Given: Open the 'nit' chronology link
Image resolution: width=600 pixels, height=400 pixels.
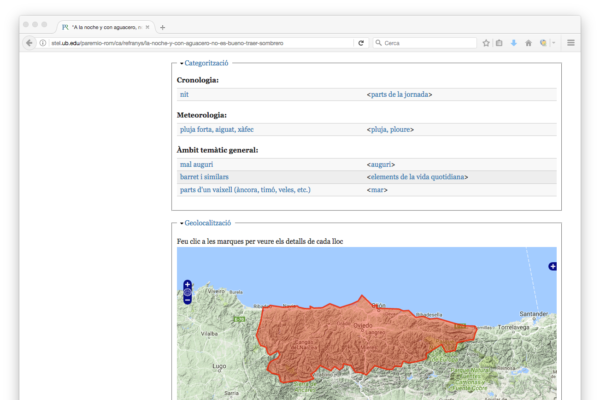Looking at the screenshot, I should [x=184, y=95].
